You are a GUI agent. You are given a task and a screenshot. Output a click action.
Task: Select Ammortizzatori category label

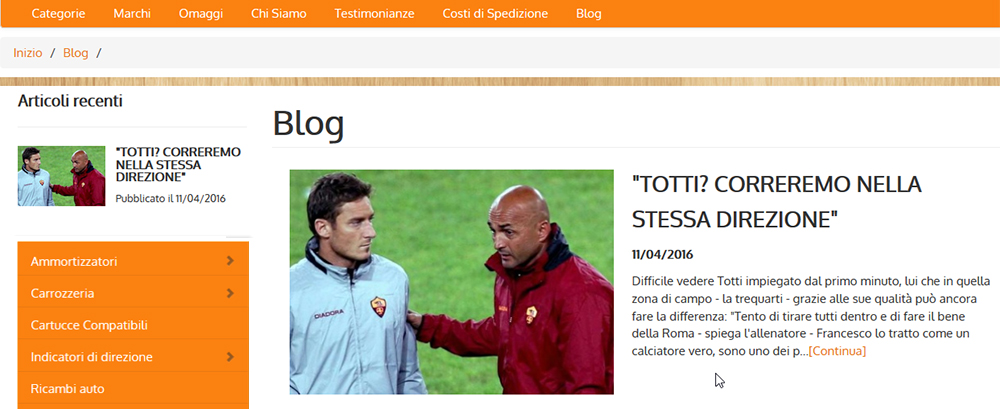(74, 262)
